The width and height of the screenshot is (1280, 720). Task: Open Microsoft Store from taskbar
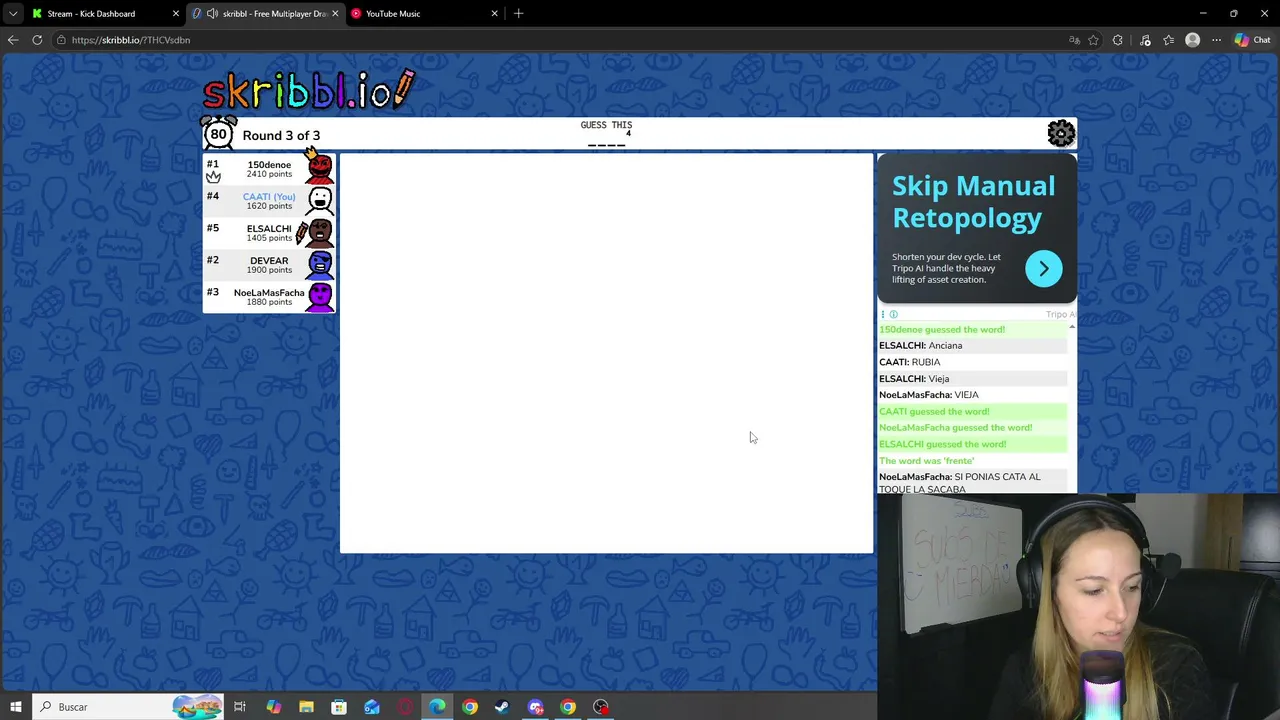click(x=339, y=707)
